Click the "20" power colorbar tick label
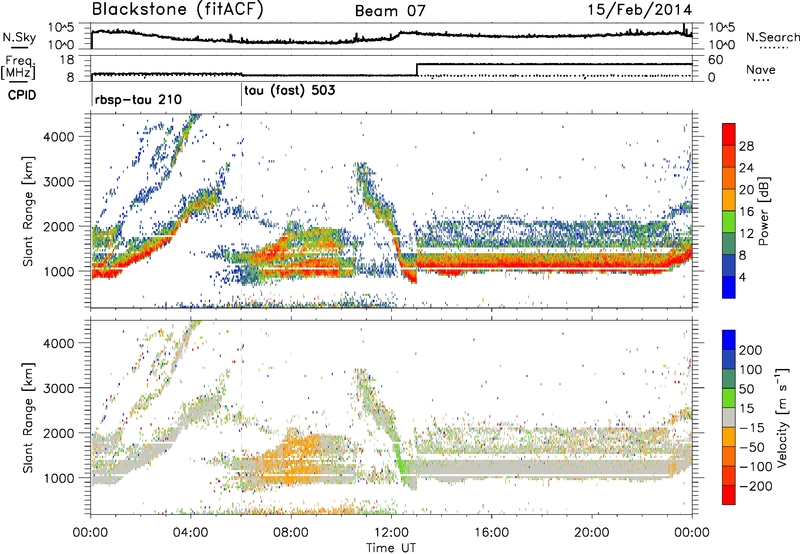The width and height of the screenshot is (800, 554). pyautogui.click(x=746, y=190)
